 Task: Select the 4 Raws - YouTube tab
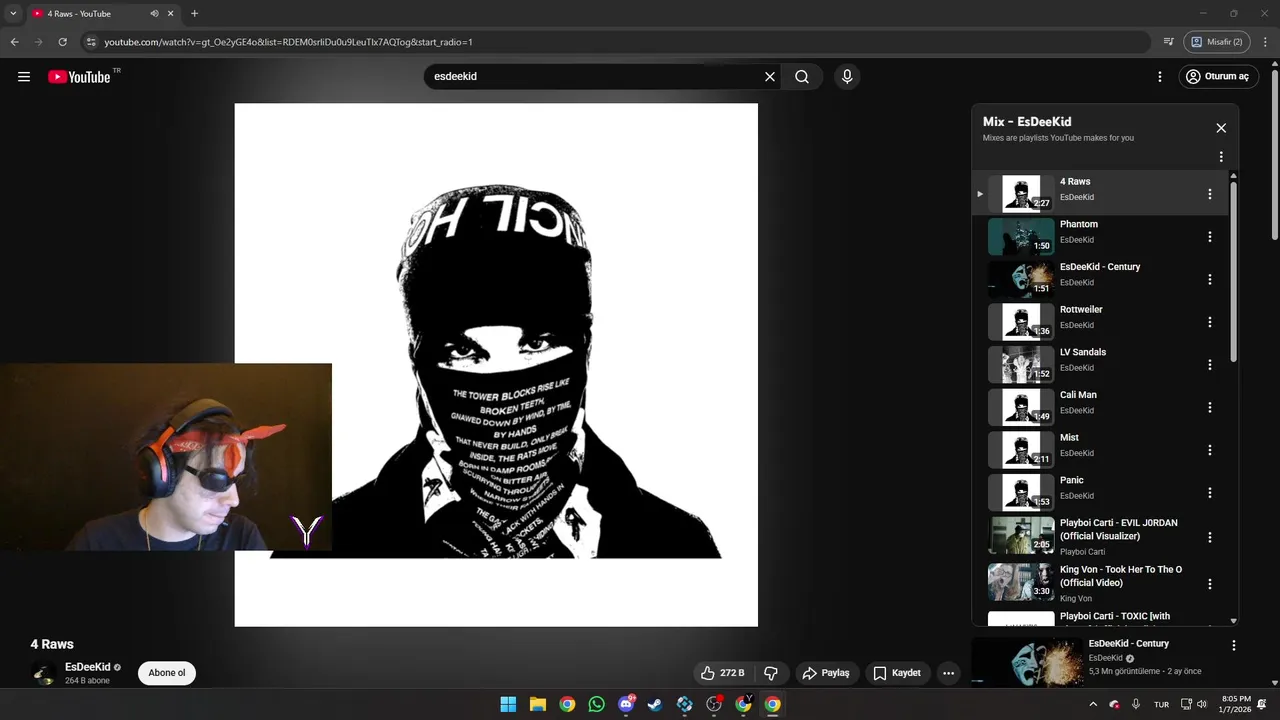pyautogui.click(x=103, y=14)
